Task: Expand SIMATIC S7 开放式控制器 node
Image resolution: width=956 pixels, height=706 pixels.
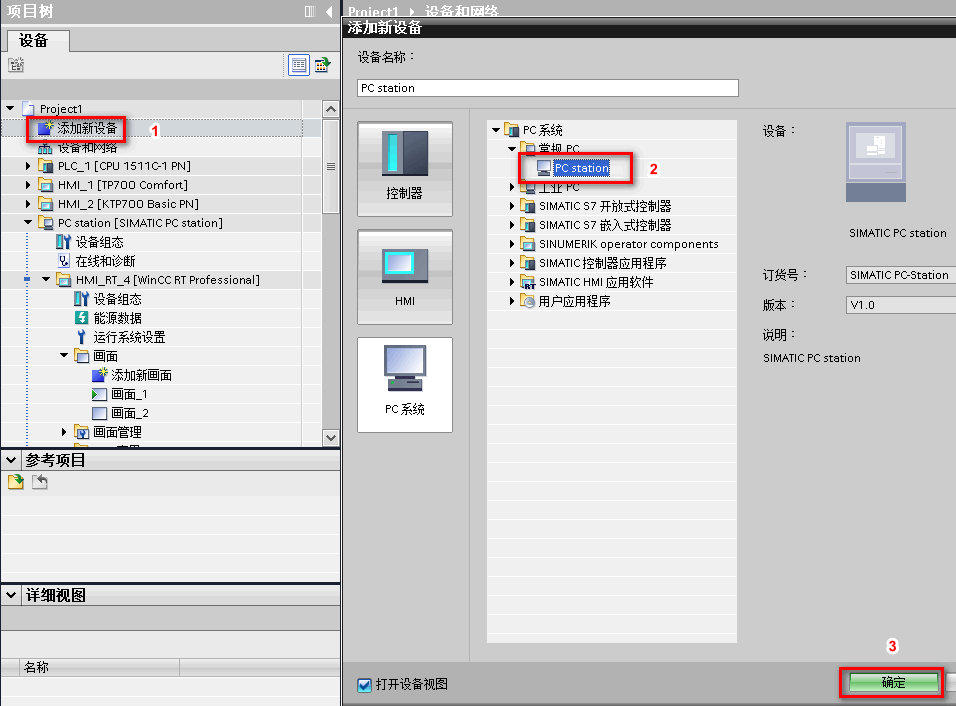Action: click(512, 206)
